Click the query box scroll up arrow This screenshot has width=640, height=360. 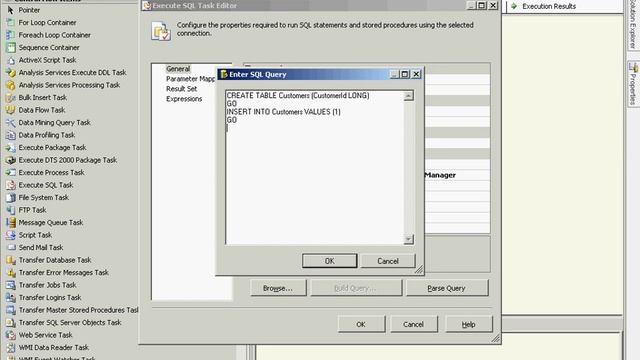coord(408,96)
